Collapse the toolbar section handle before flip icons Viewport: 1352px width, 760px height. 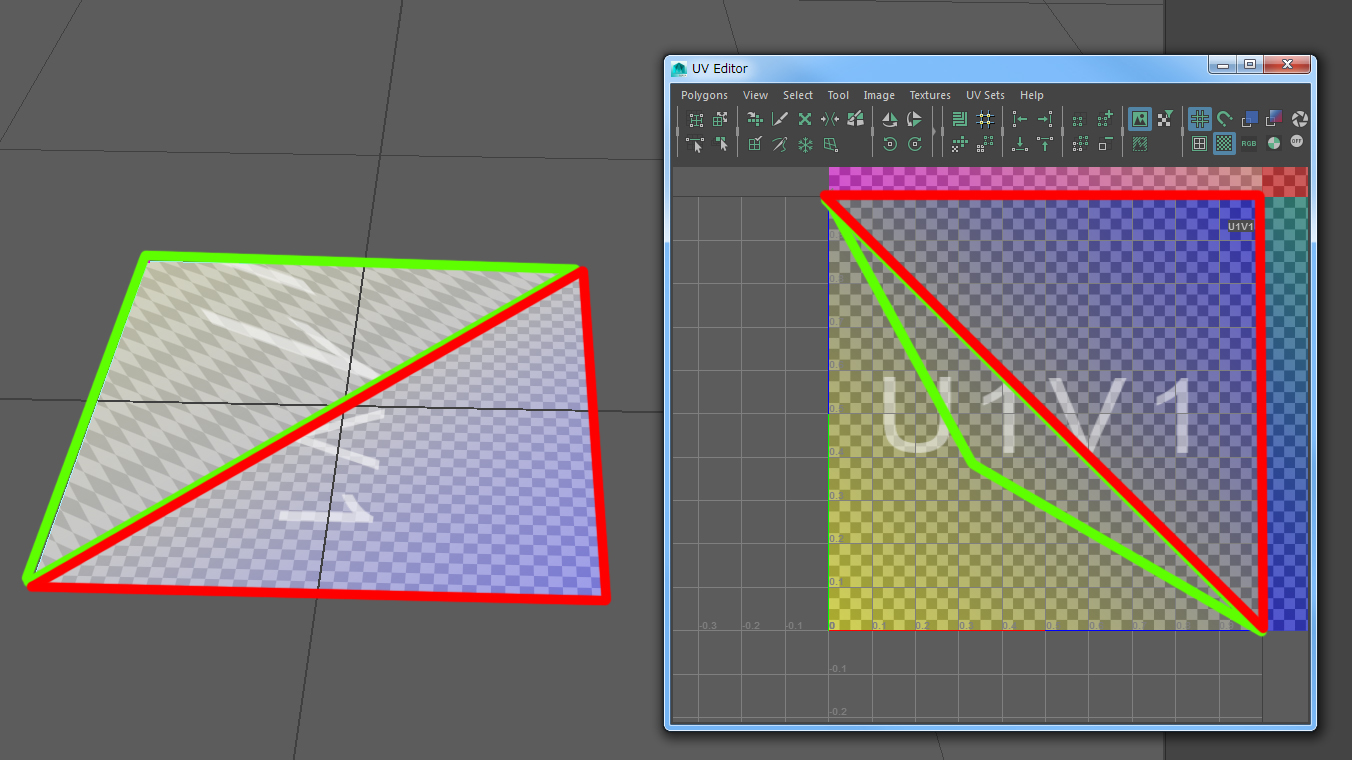(872, 131)
